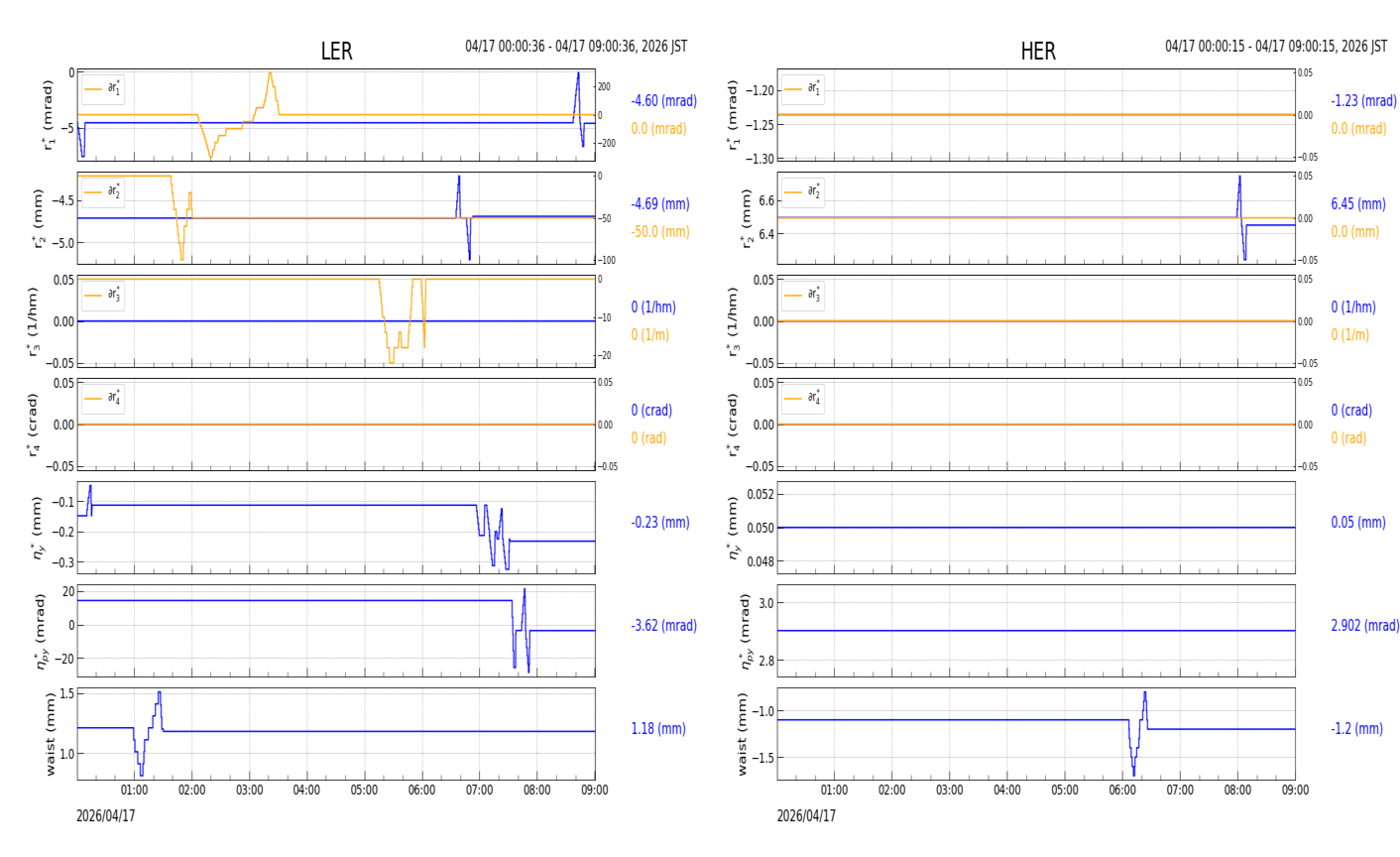The image size is (1400, 857).
Task: Select the -1.2 (mm) waist value
Action: 1356,729
